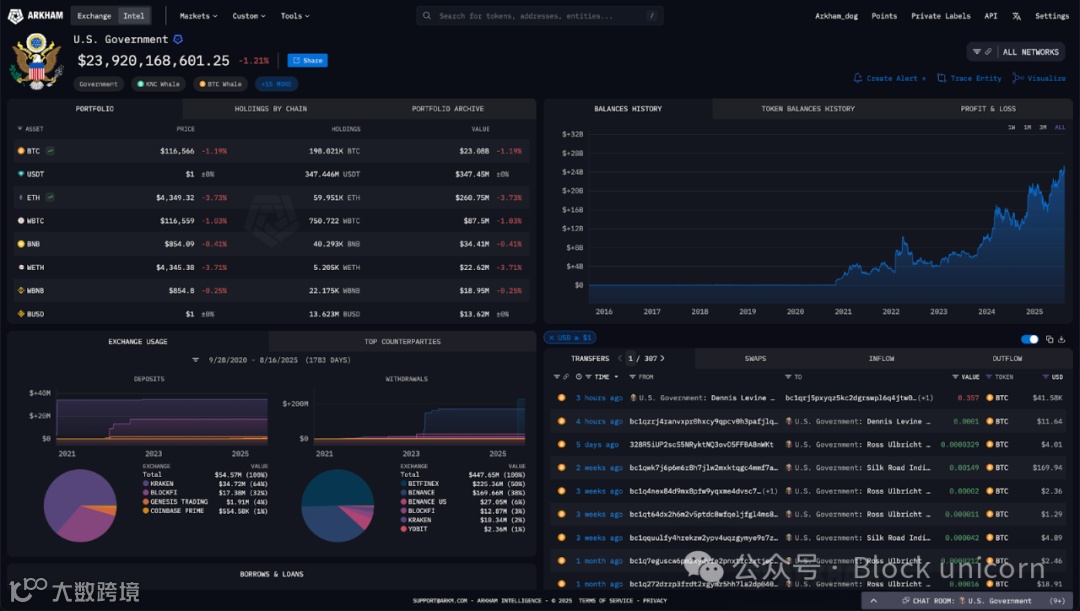Click the filter icon in TOKEN column
Screen dimensions: 1080x611
pyautogui.click(x=989, y=377)
